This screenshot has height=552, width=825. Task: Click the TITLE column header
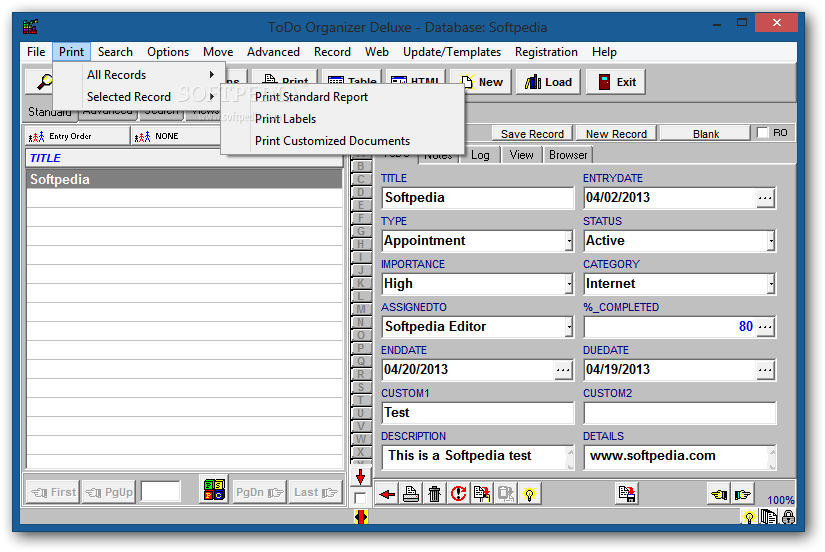(x=184, y=158)
